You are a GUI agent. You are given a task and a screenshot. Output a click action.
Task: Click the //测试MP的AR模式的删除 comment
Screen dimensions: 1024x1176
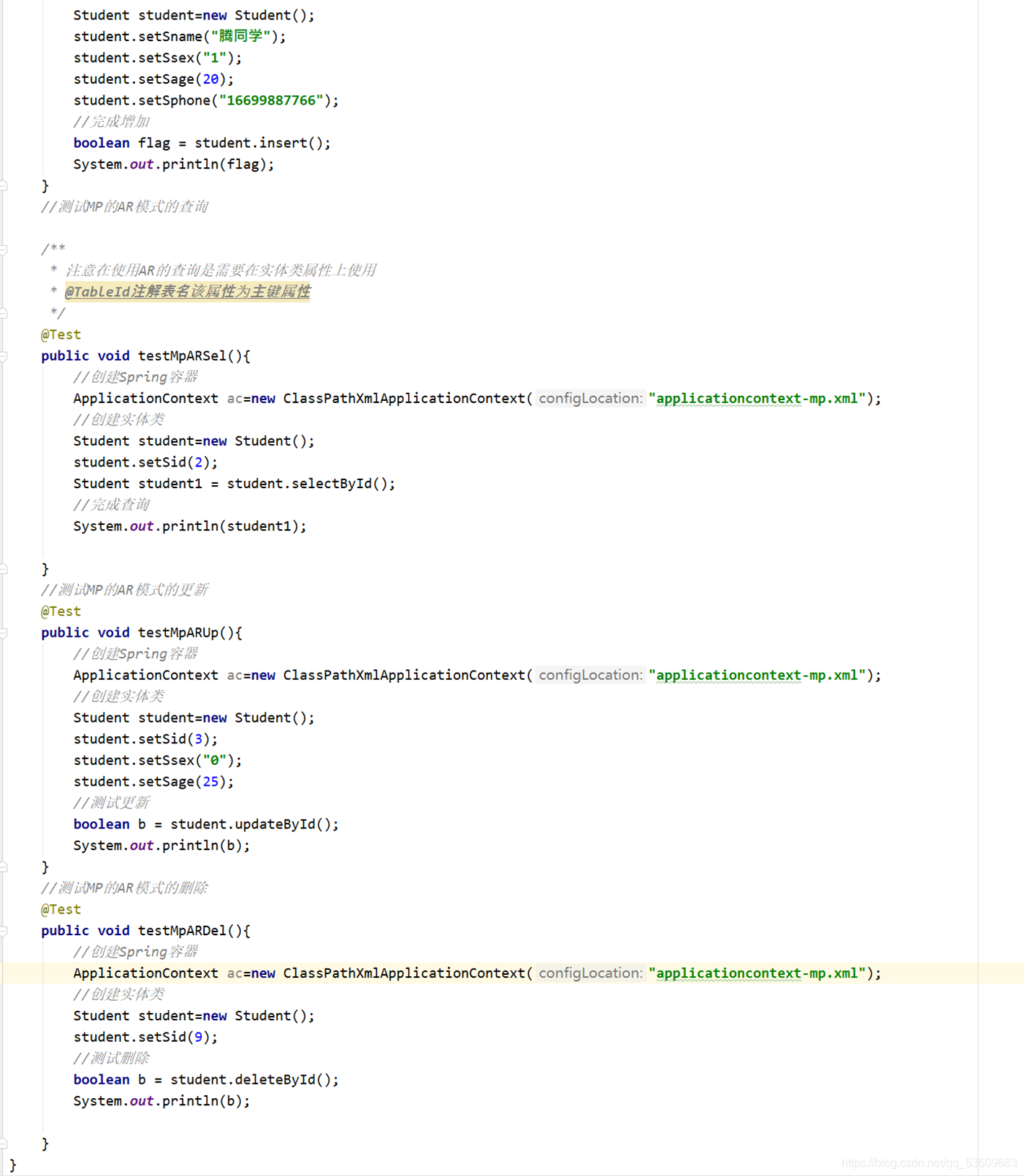click(125, 888)
